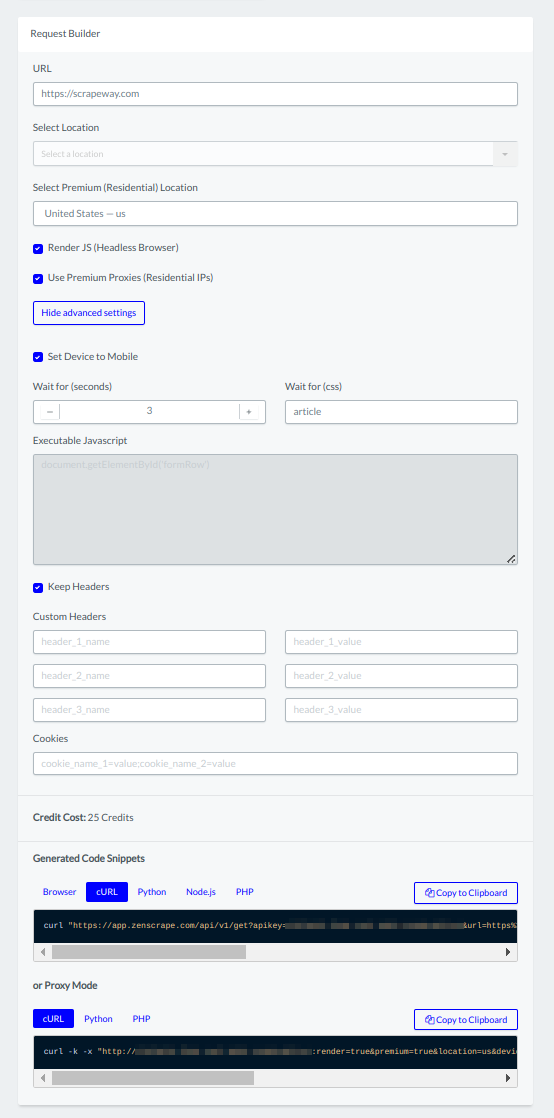
Task: Click the header_1_value field
Action: pos(401,642)
